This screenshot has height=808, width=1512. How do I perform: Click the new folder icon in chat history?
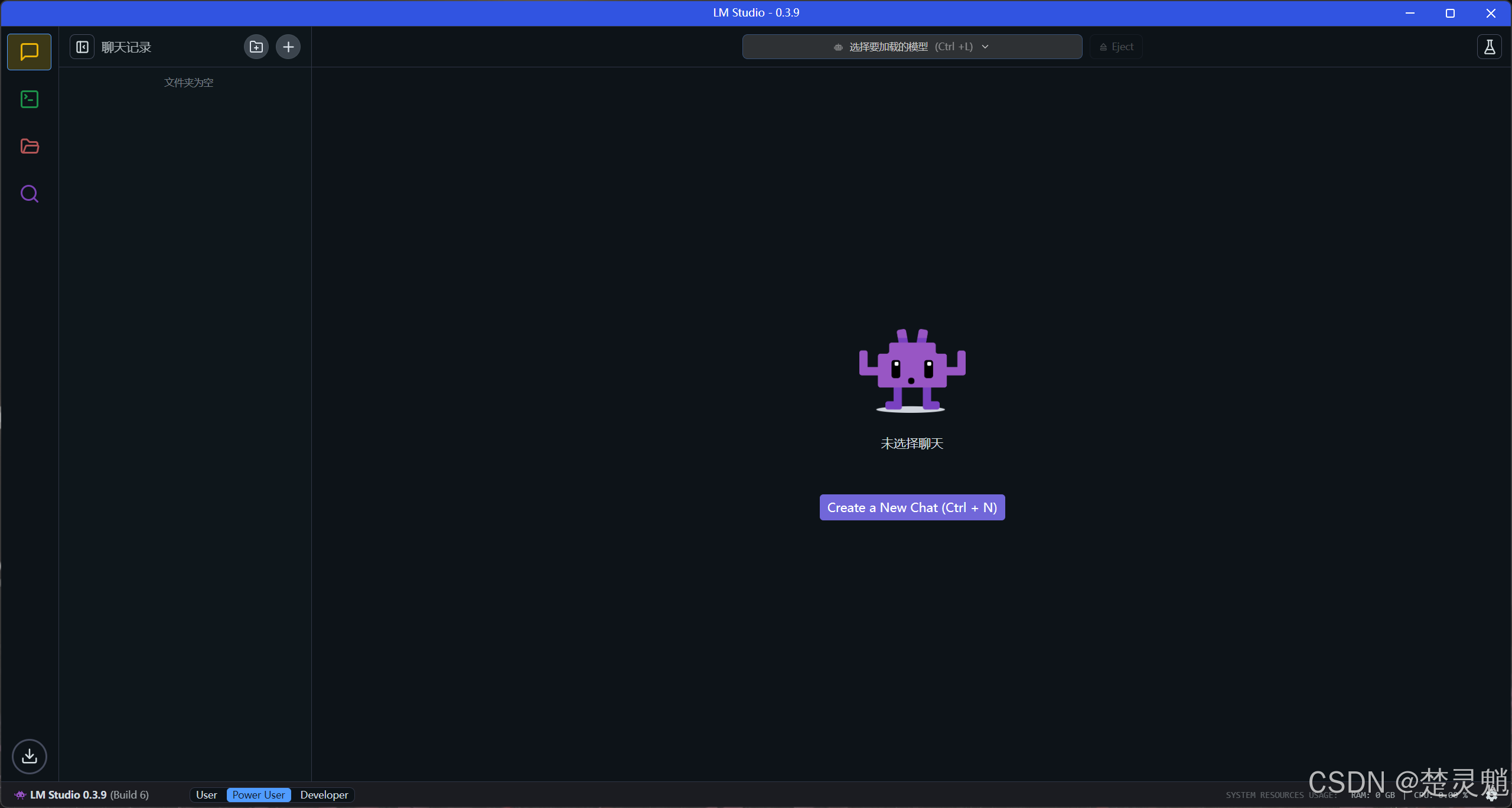(256, 47)
